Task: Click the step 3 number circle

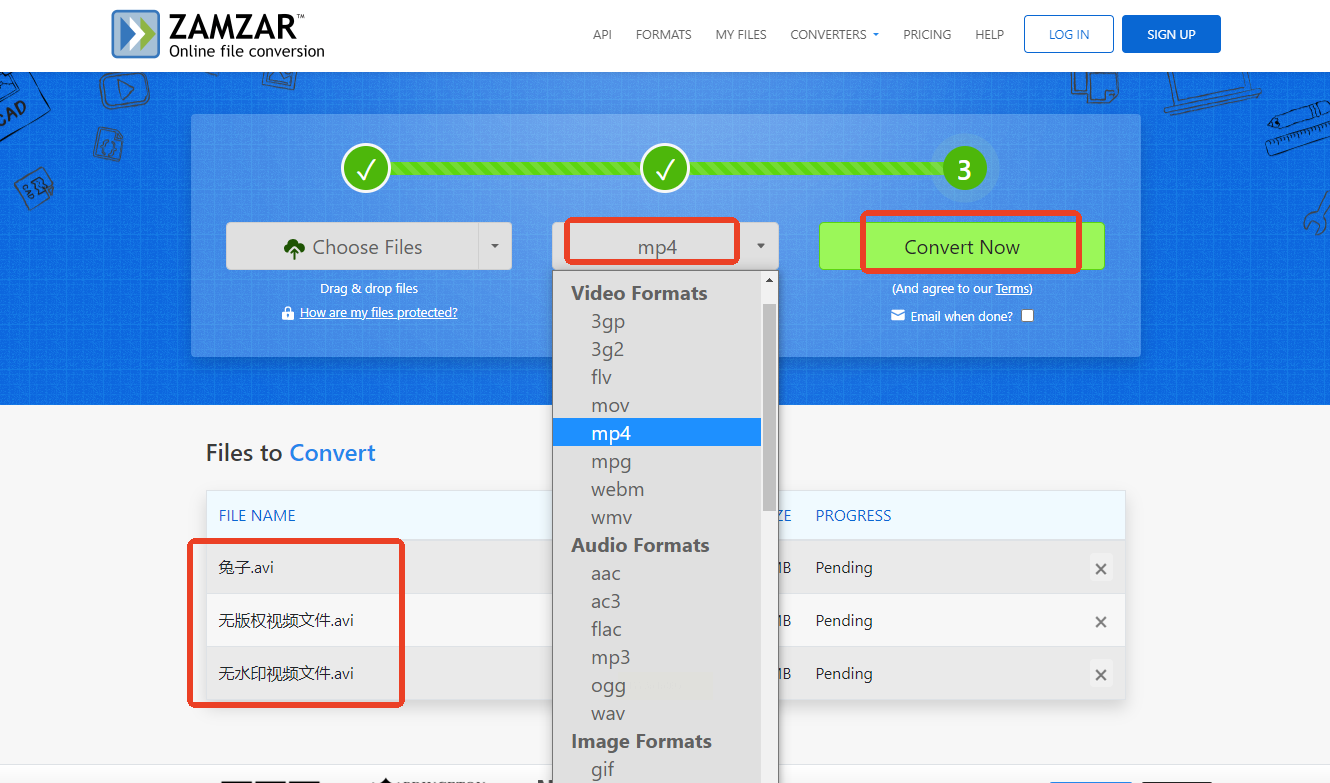Action: click(x=964, y=169)
